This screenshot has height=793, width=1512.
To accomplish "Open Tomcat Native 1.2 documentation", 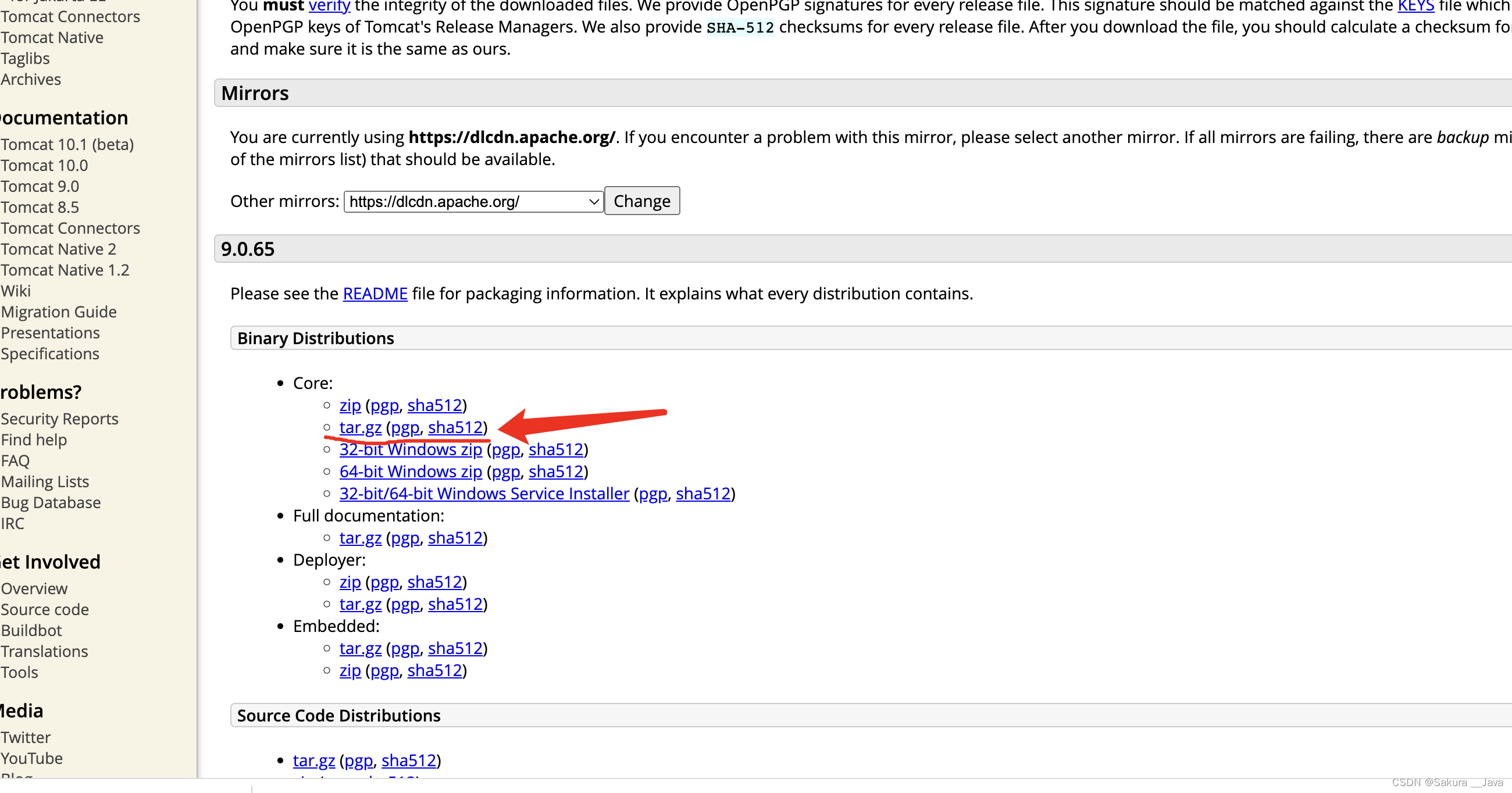I will click(x=65, y=270).
